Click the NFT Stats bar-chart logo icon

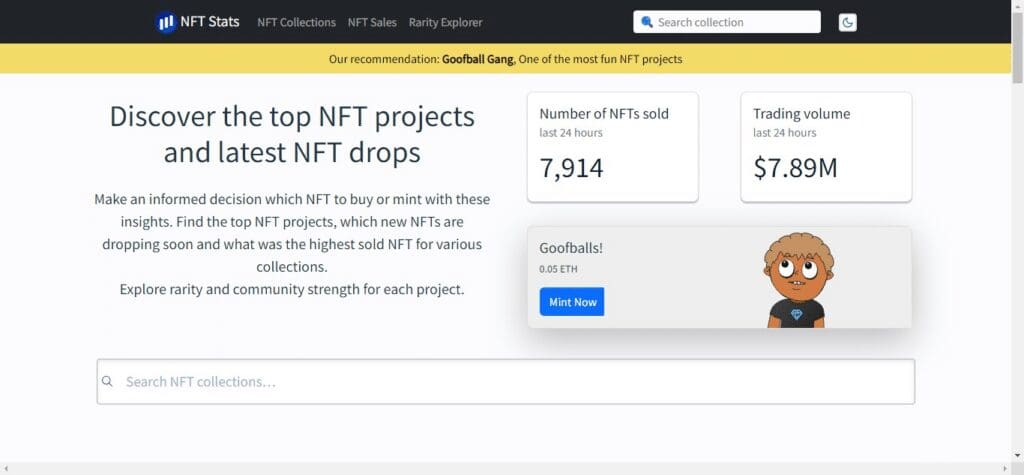coord(166,22)
